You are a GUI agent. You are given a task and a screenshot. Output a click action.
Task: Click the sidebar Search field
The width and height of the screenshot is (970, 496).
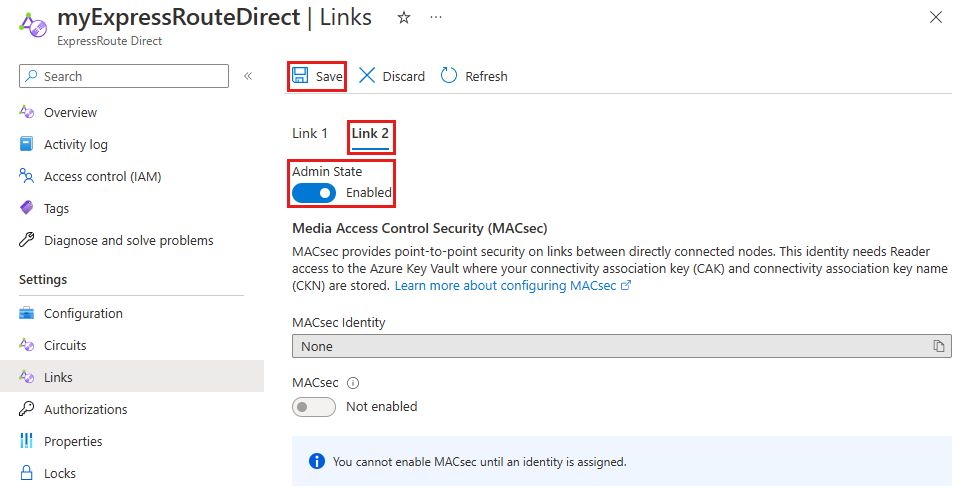click(x=130, y=76)
